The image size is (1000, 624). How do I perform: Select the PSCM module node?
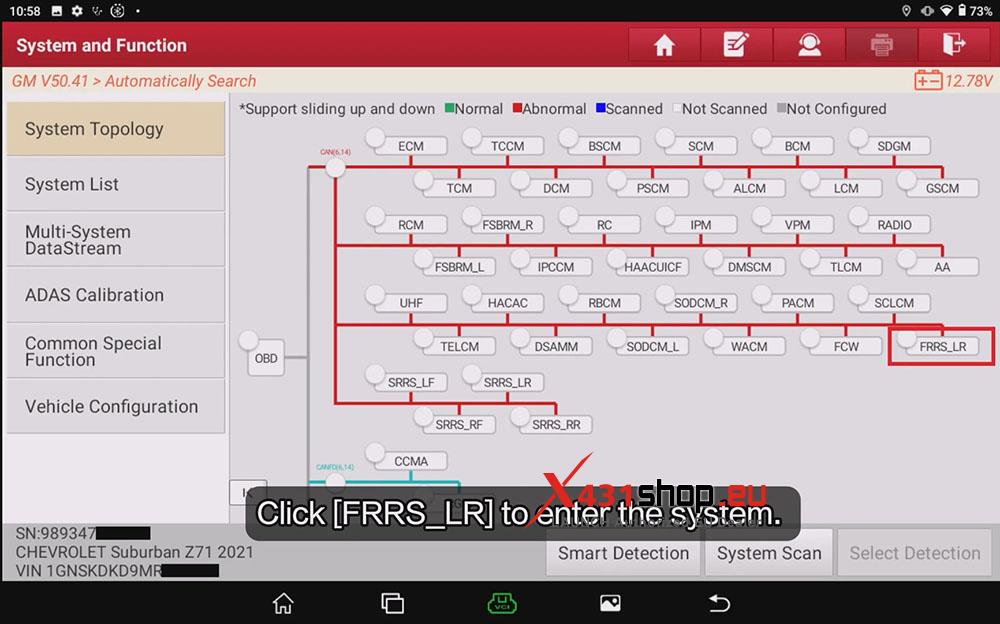(652, 188)
